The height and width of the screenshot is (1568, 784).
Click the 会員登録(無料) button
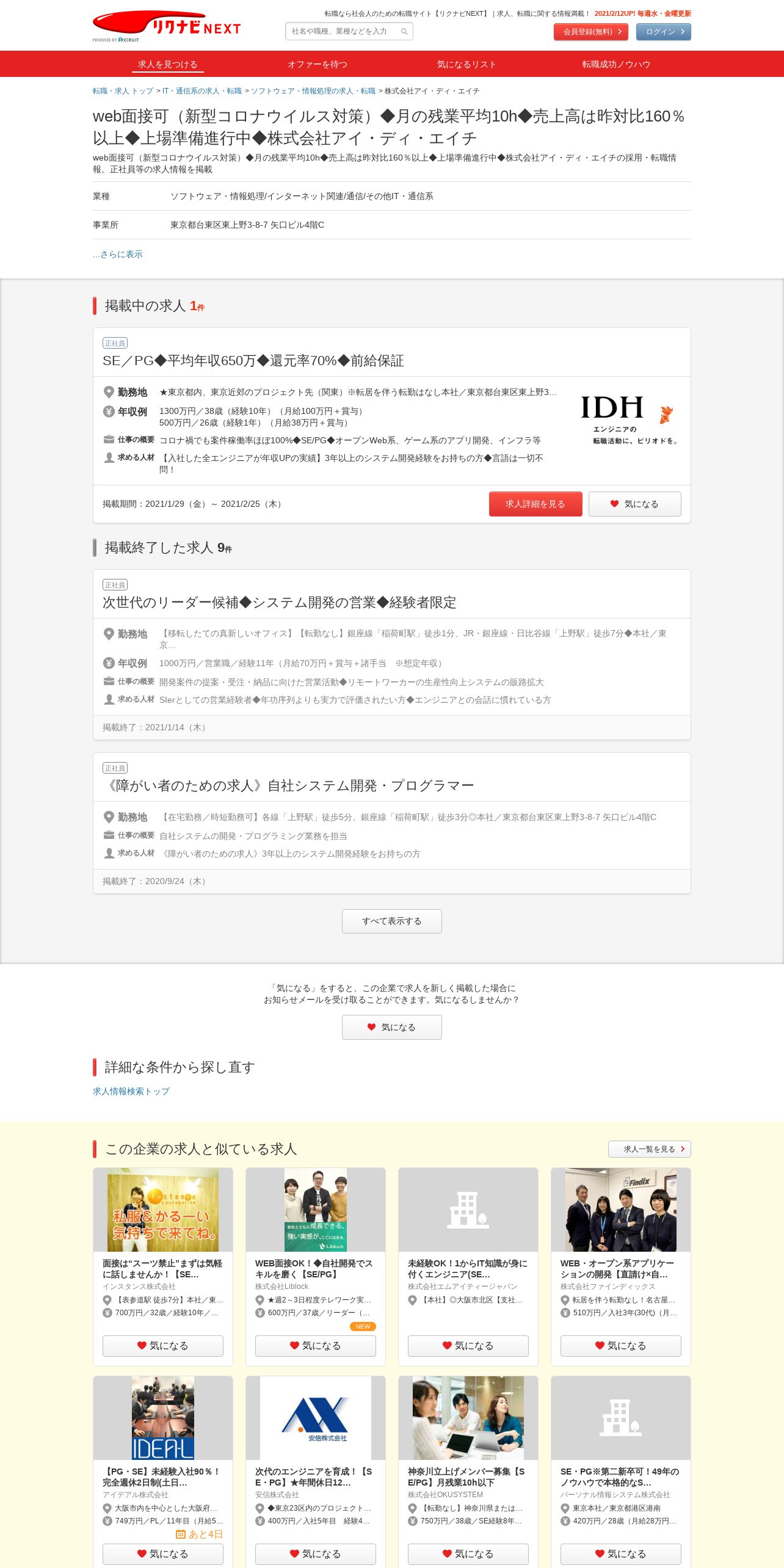pos(591,32)
